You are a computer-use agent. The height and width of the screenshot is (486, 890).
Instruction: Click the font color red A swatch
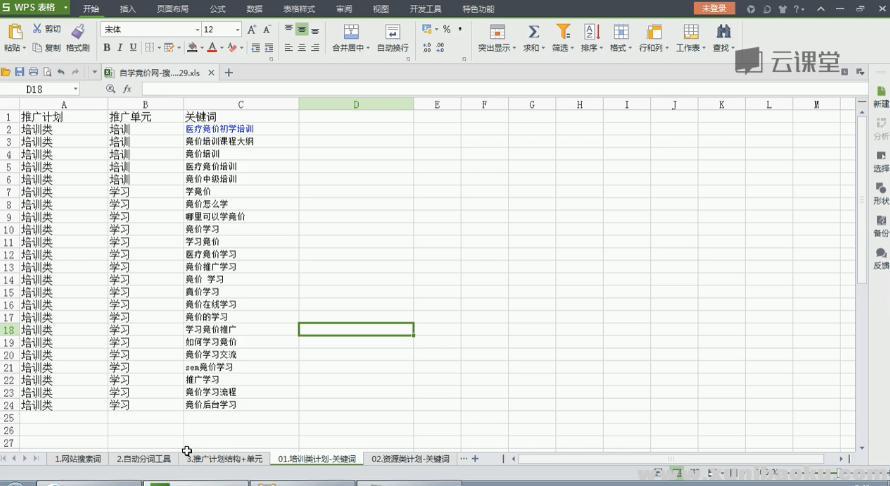click(x=212, y=48)
